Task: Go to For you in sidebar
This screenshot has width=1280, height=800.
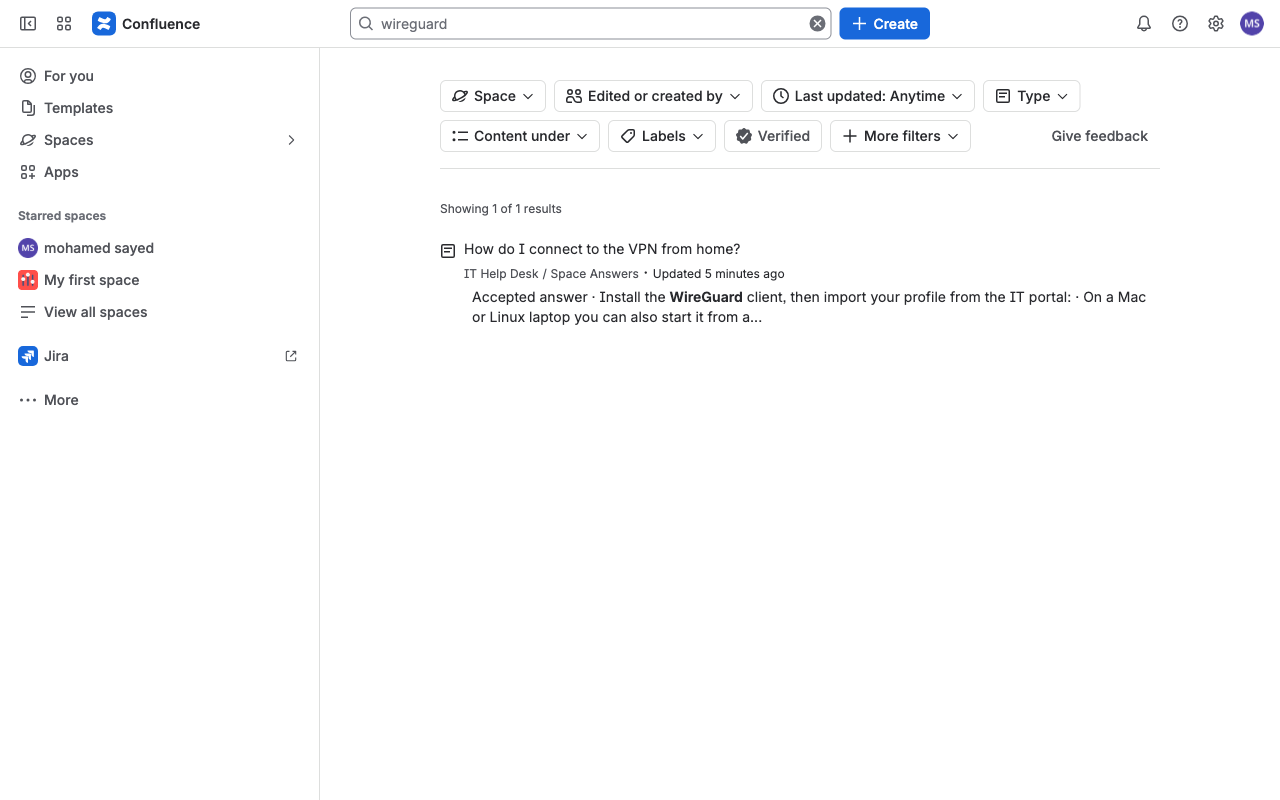Action: tap(160, 76)
